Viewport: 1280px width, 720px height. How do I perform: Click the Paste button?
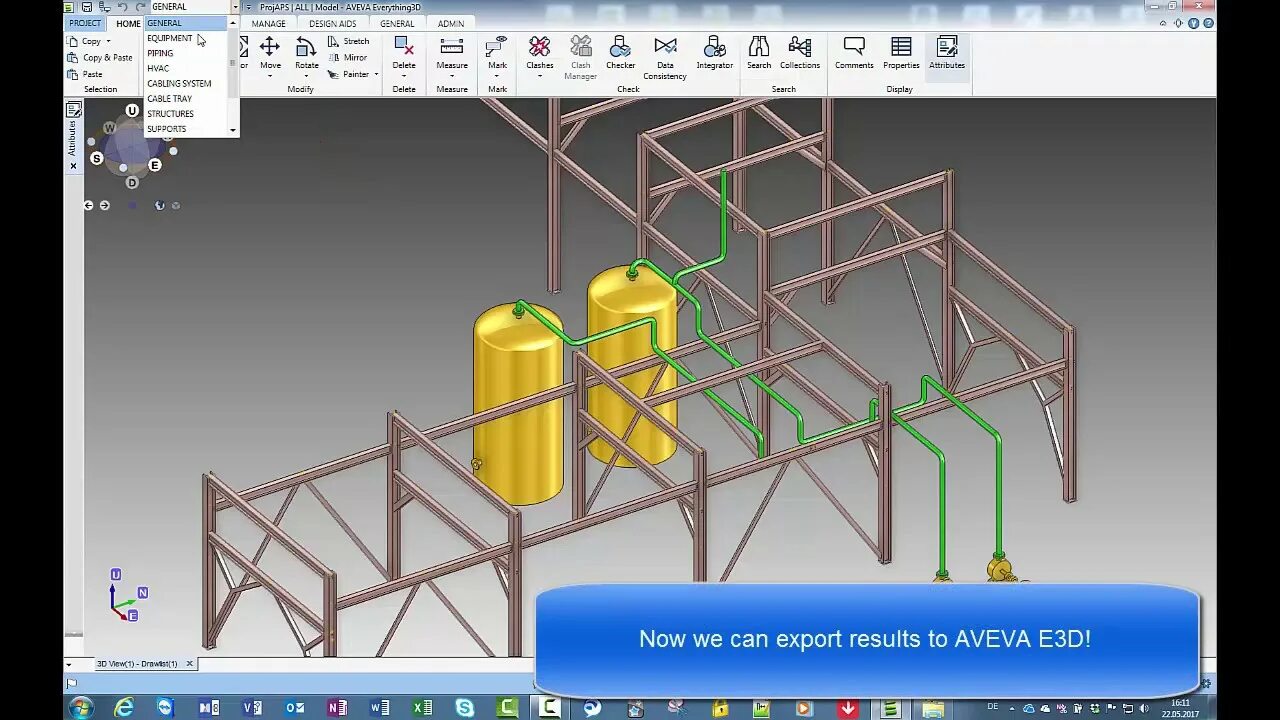pos(85,74)
